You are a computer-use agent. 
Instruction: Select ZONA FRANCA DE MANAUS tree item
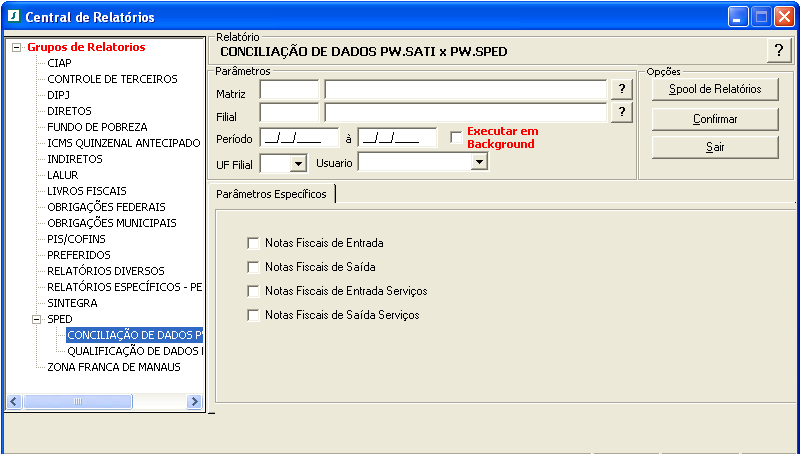point(113,367)
